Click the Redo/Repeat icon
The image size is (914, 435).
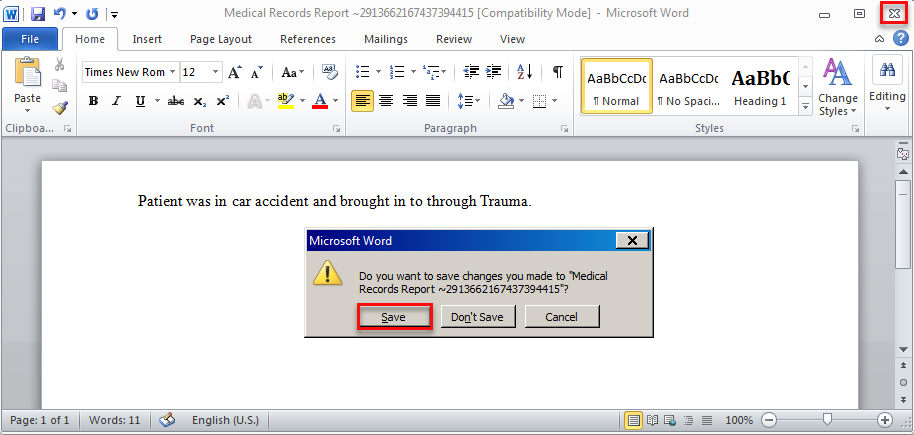[x=92, y=13]
